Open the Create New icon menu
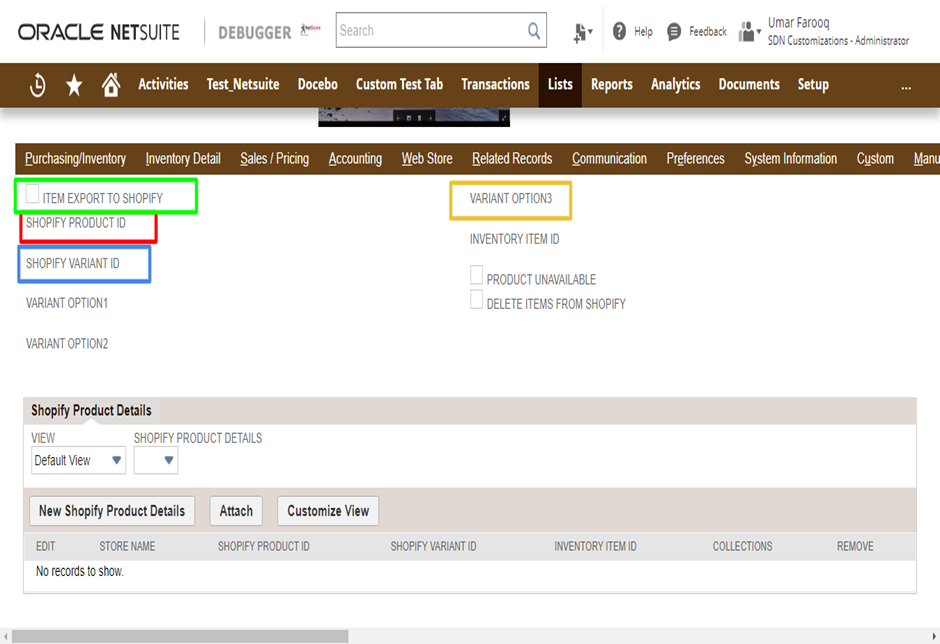 [582, 32]
